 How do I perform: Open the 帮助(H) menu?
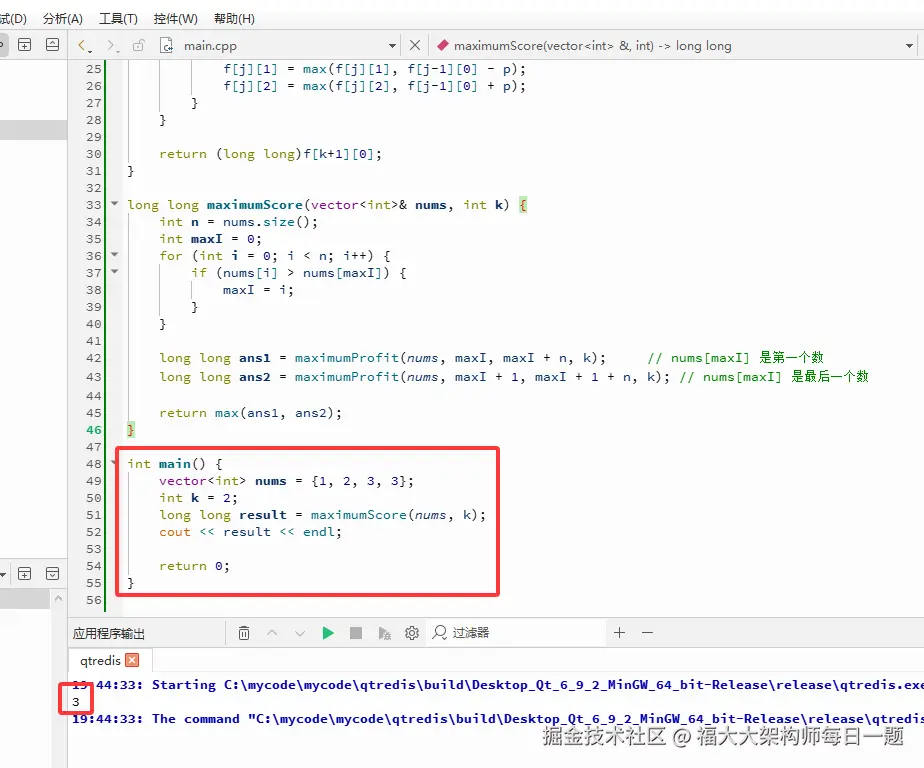[x=234, y=19]
